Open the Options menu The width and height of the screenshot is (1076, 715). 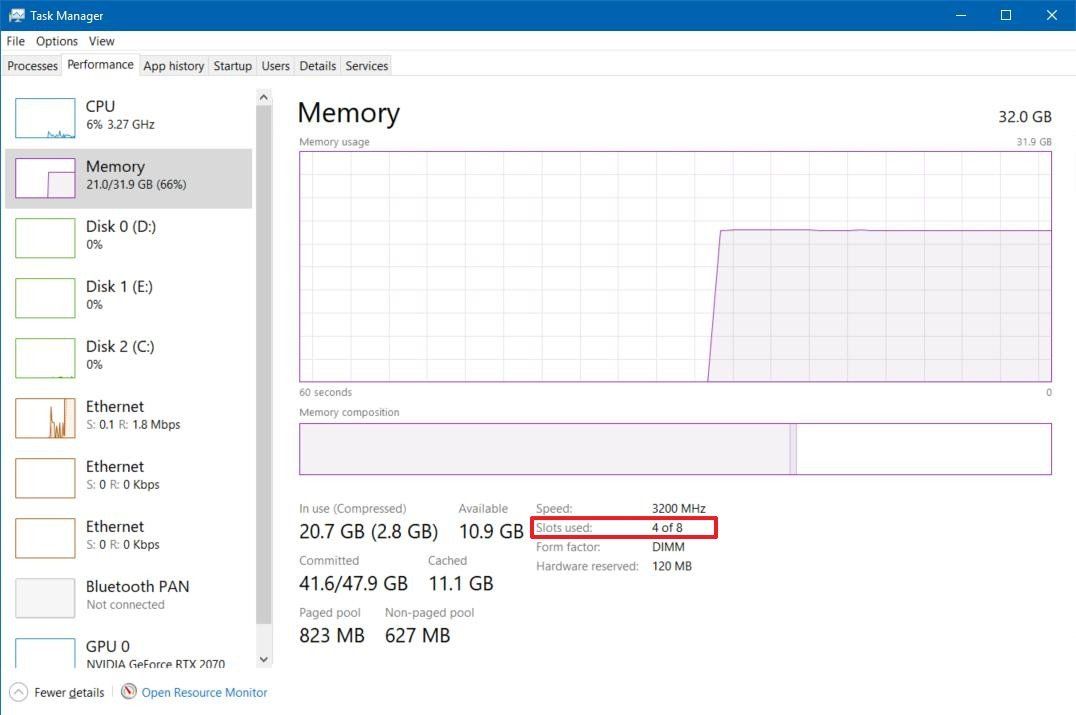(57, 41)
